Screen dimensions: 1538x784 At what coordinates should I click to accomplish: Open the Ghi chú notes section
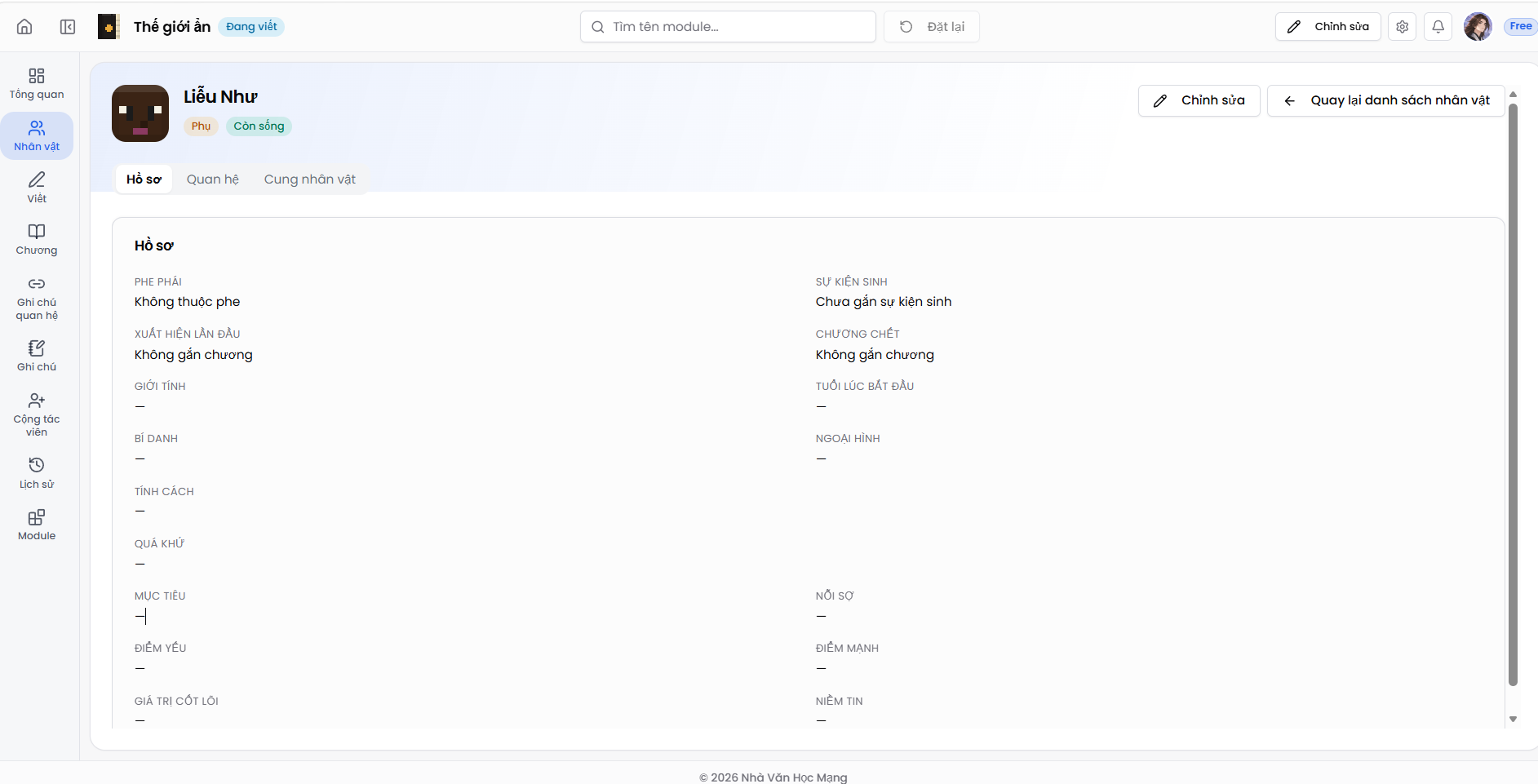pyautogui.click(x=37, y=357)
